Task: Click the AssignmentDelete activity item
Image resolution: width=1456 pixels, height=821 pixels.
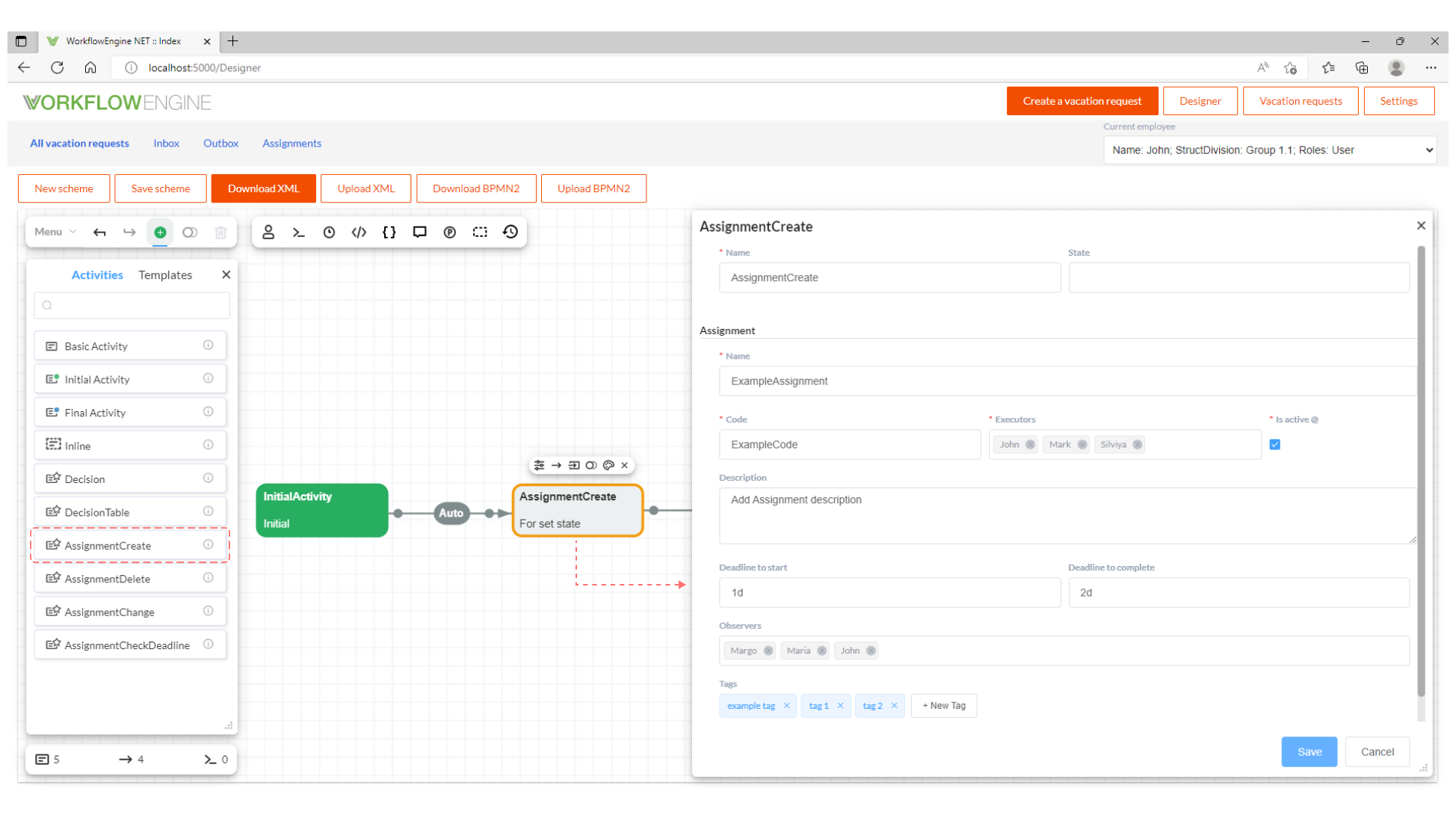Action: (130, 579)
